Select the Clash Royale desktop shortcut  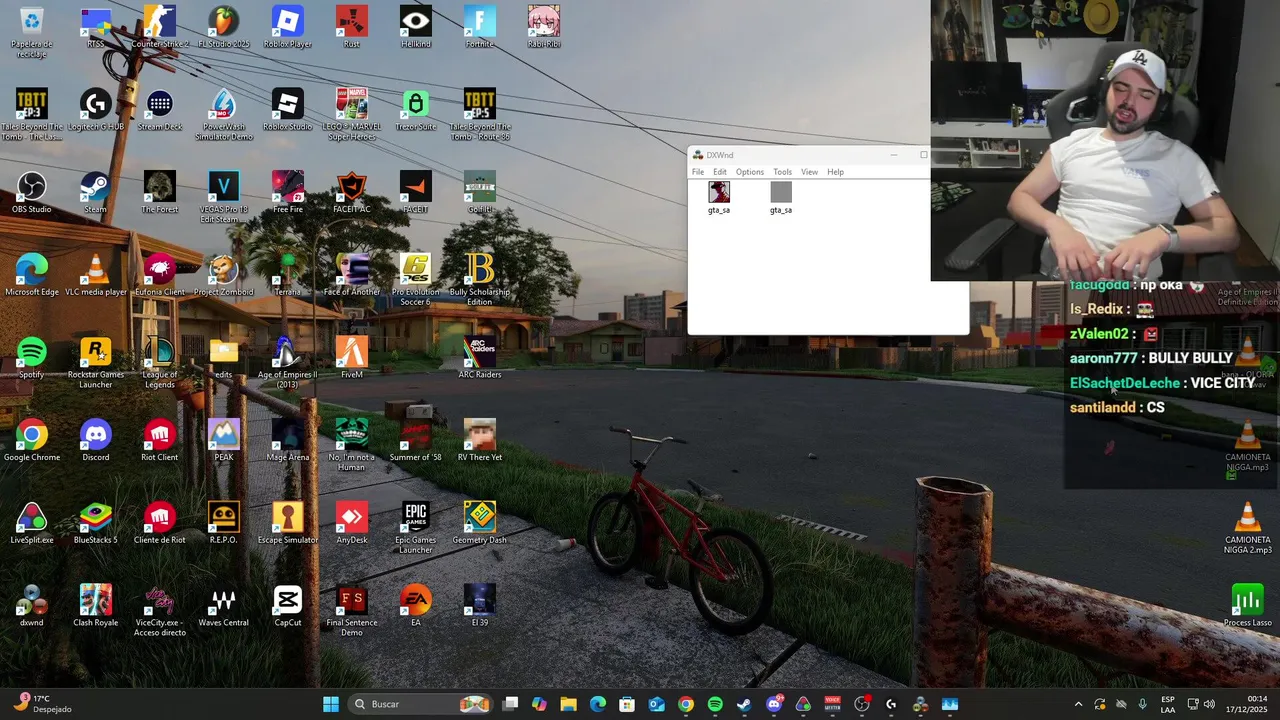pos(96,607)
